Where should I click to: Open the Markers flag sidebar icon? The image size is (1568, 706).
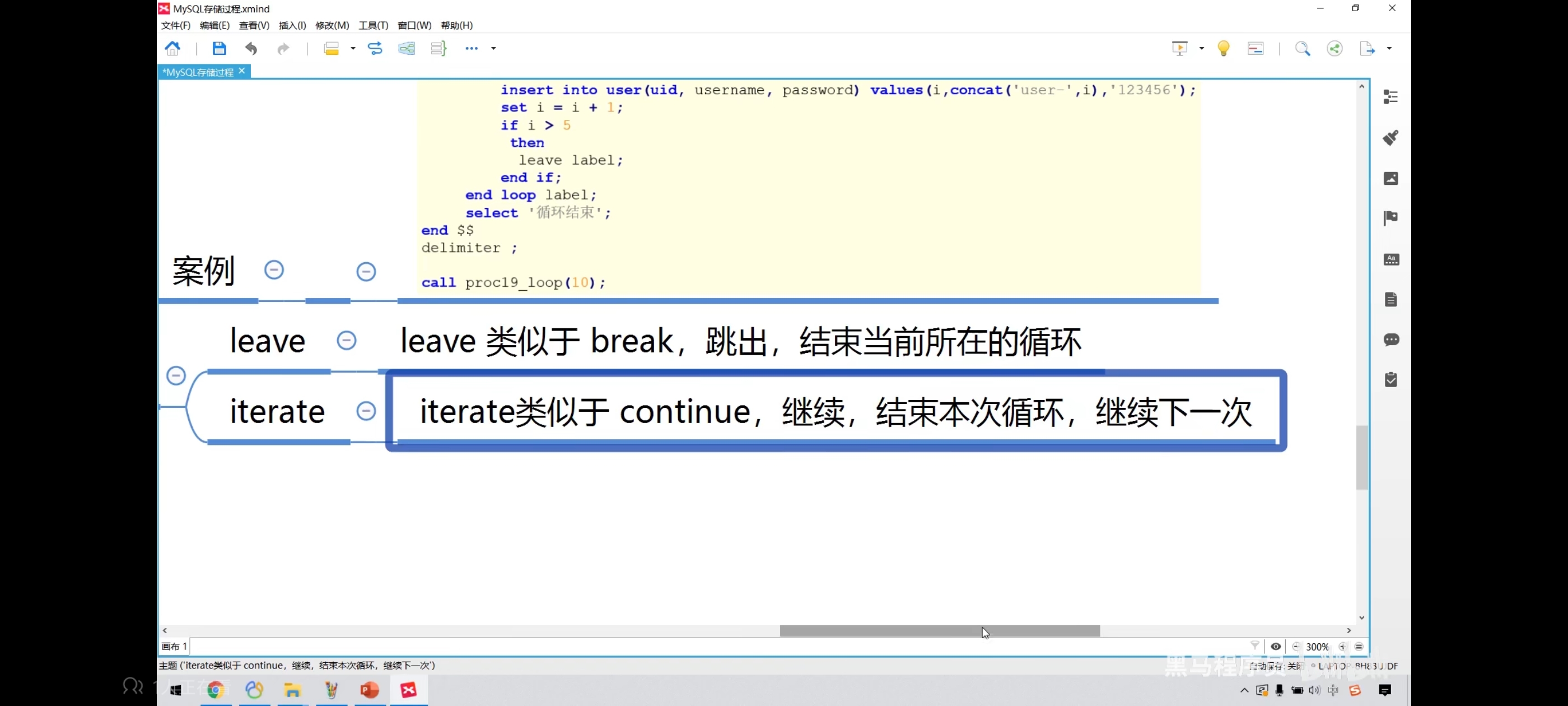pyautogui.click(x=1391, y=218)
